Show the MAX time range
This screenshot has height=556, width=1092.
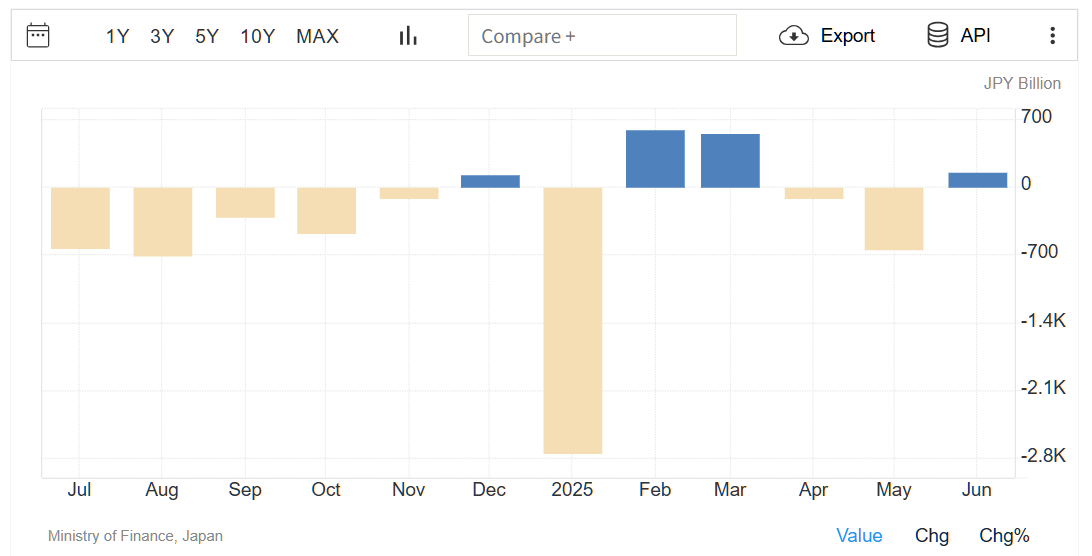318,36
